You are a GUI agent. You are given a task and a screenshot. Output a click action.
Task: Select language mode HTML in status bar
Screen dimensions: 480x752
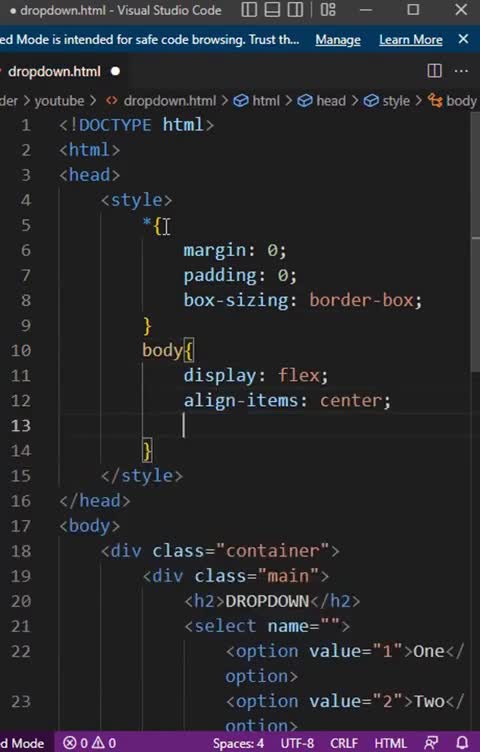(x=390, y=743)
